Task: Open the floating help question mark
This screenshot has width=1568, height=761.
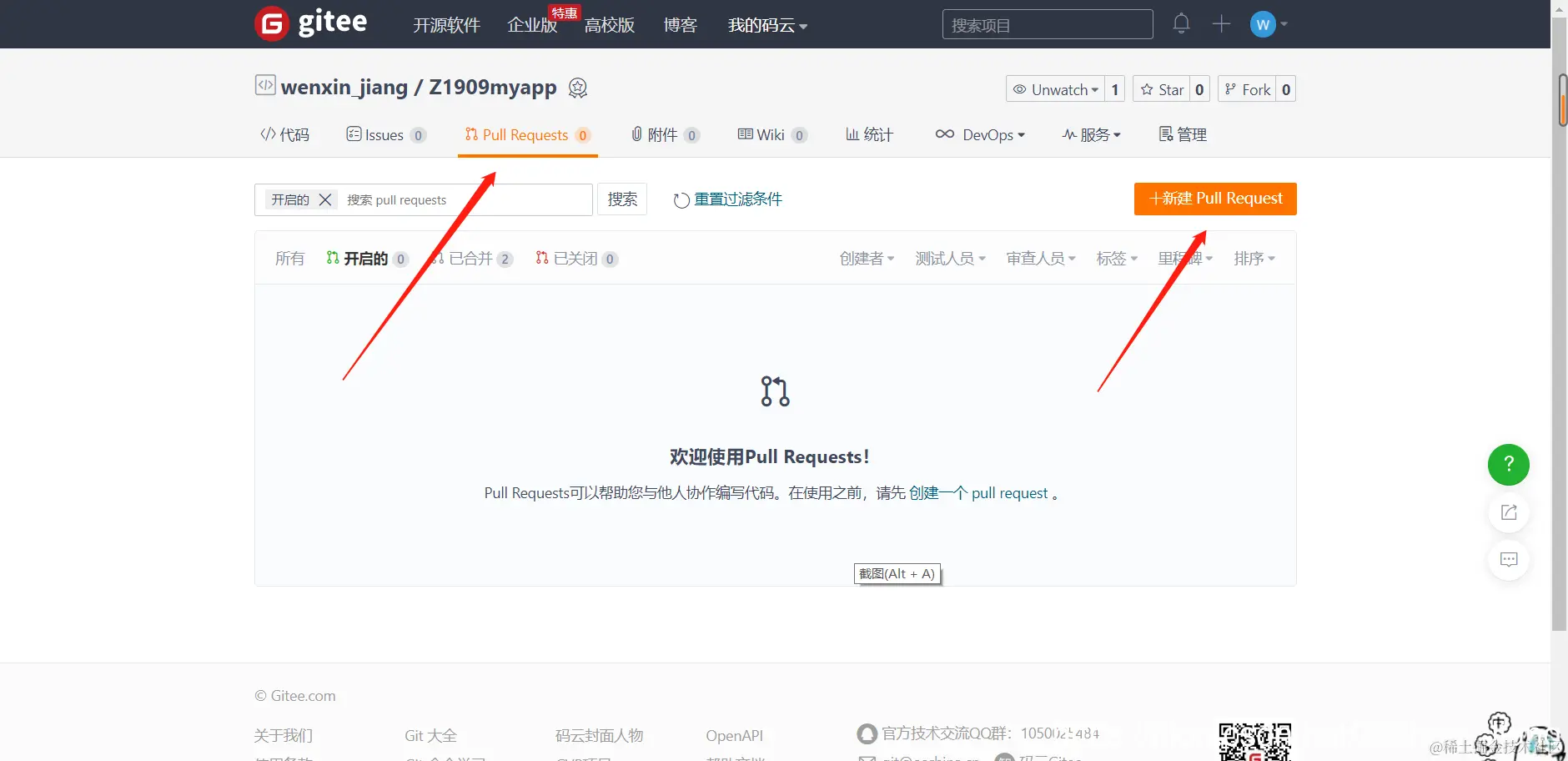Action: tap(1508, 465)
